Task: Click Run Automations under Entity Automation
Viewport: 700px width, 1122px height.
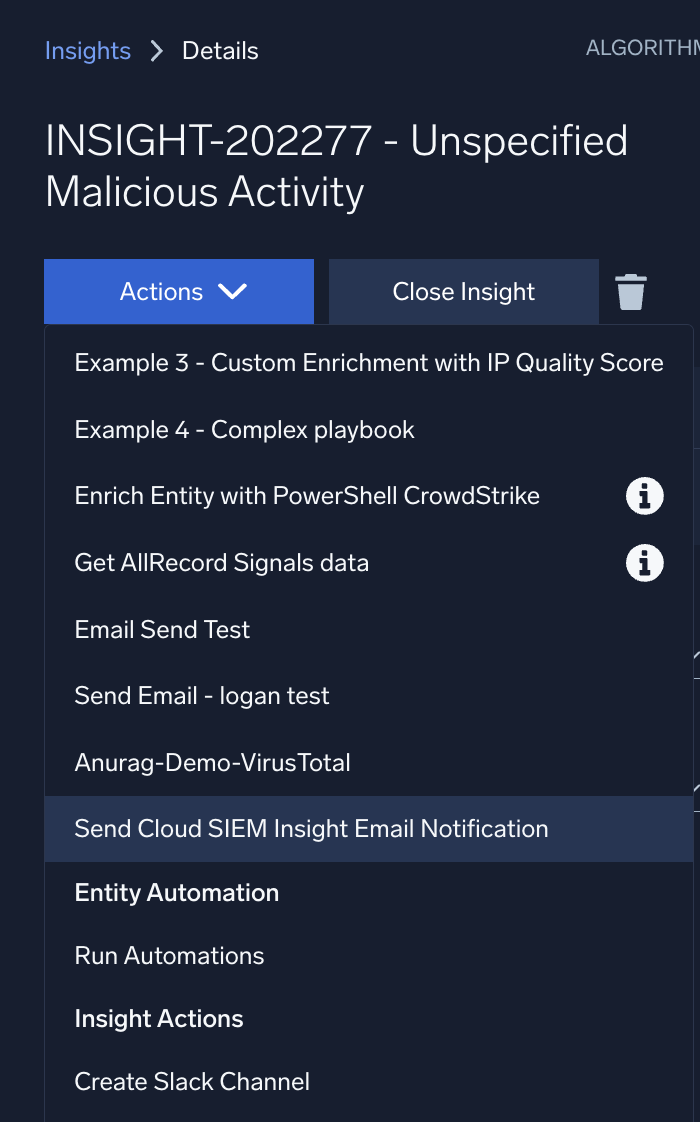Action: point(169,955)
